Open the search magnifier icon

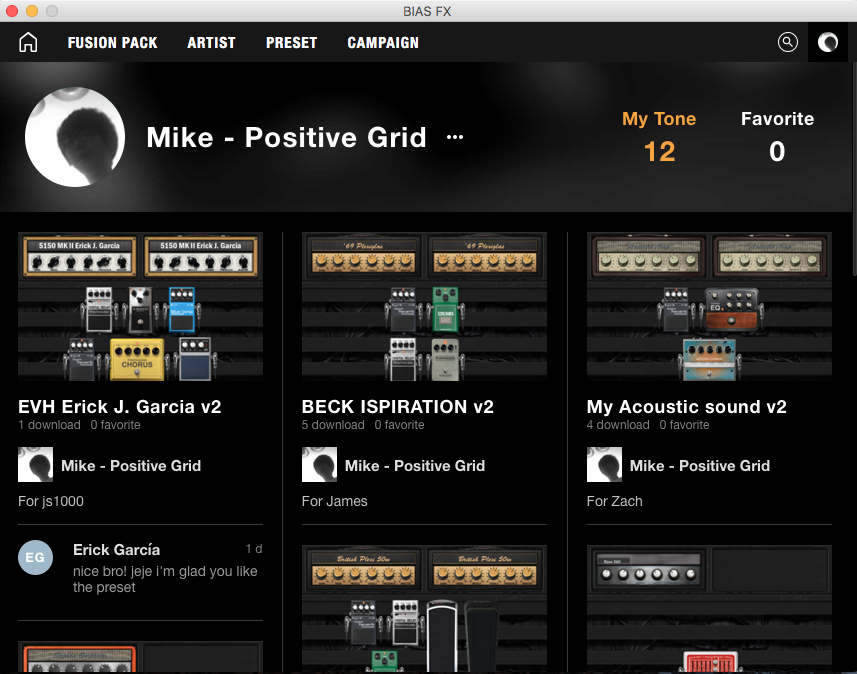[788, 42]
